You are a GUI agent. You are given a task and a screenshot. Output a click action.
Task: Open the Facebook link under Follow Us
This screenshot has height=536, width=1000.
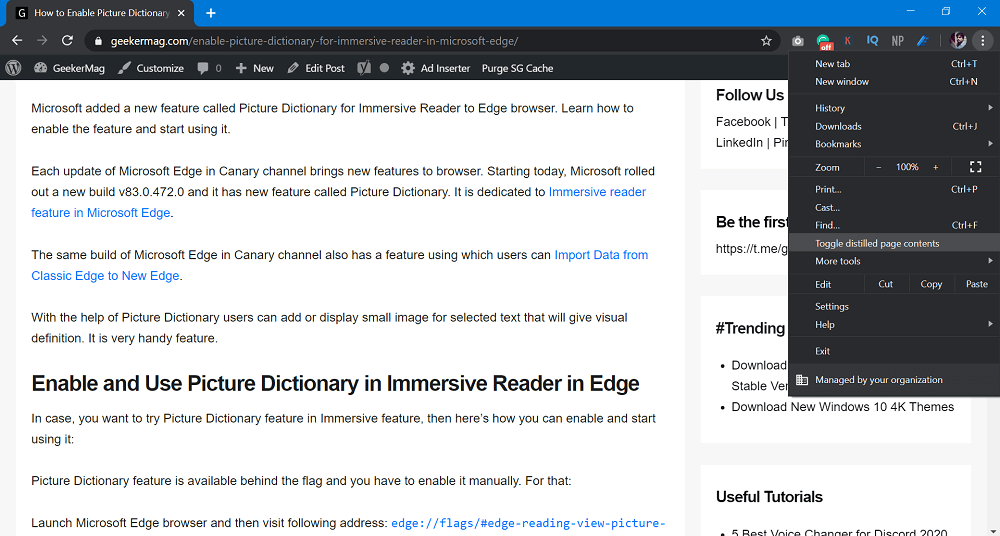click(x=743, y=122)
